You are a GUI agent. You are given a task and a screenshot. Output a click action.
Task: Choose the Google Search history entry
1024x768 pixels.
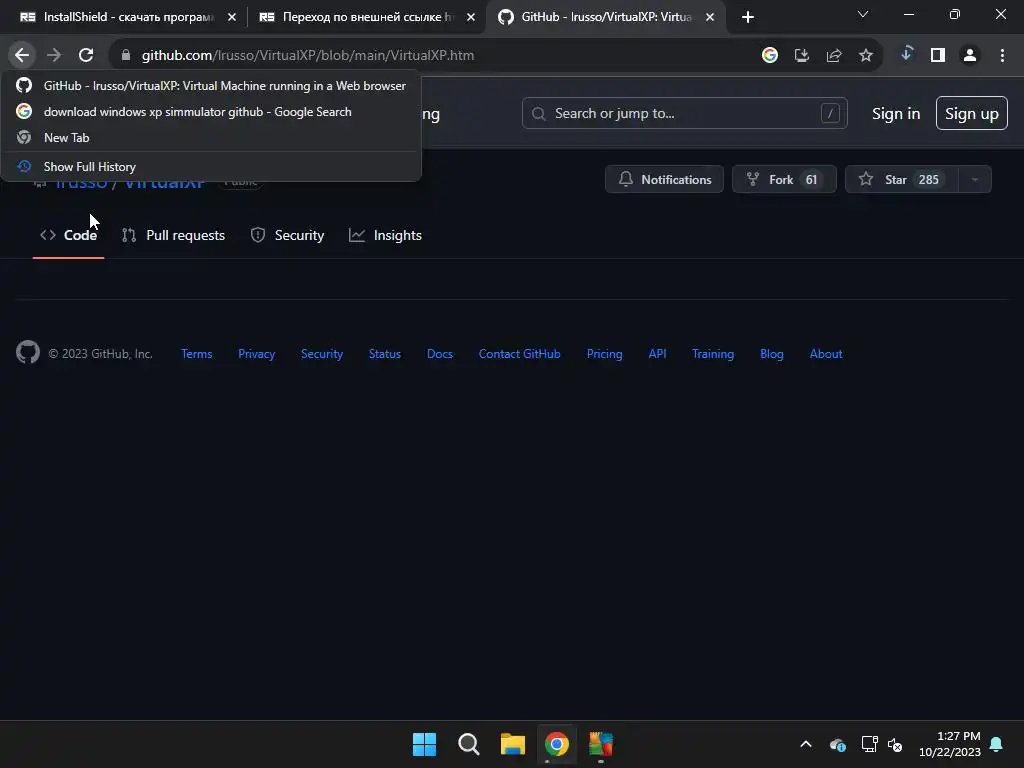pos(211,112)
